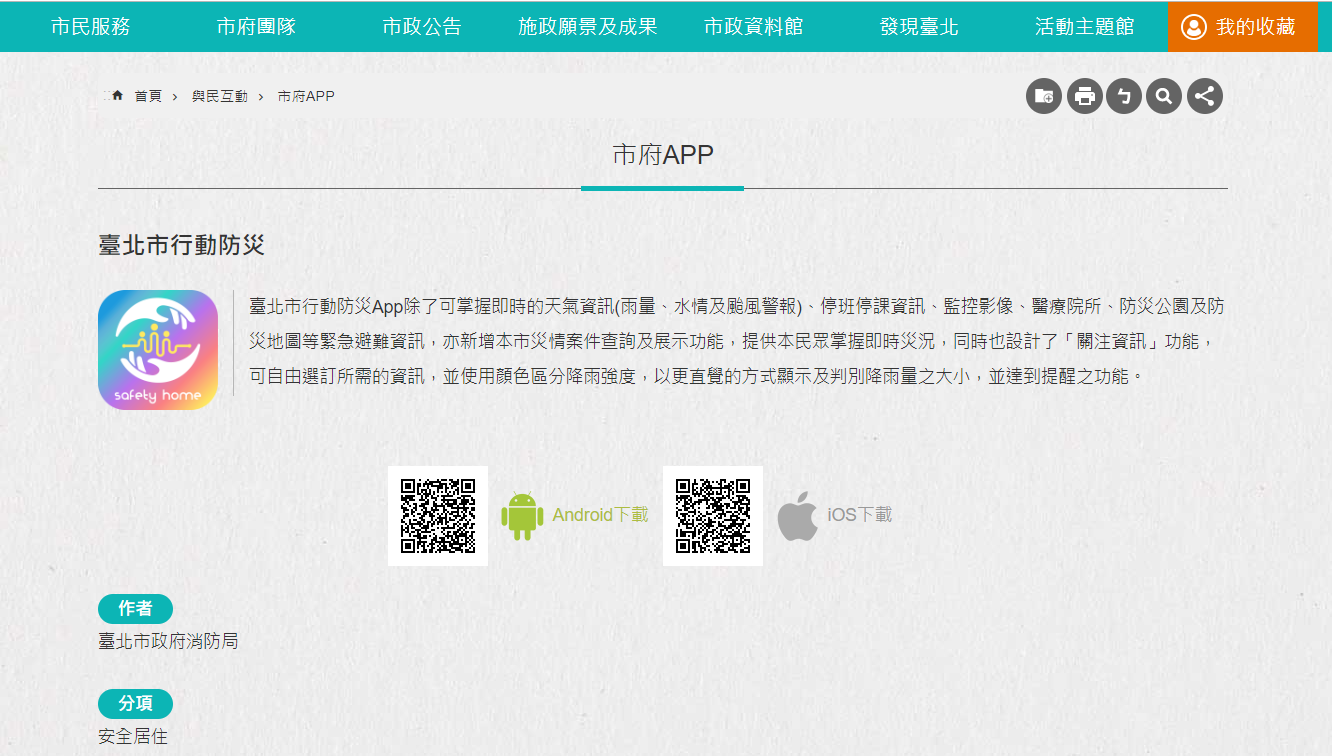Click the green Android robot icon

521,516
